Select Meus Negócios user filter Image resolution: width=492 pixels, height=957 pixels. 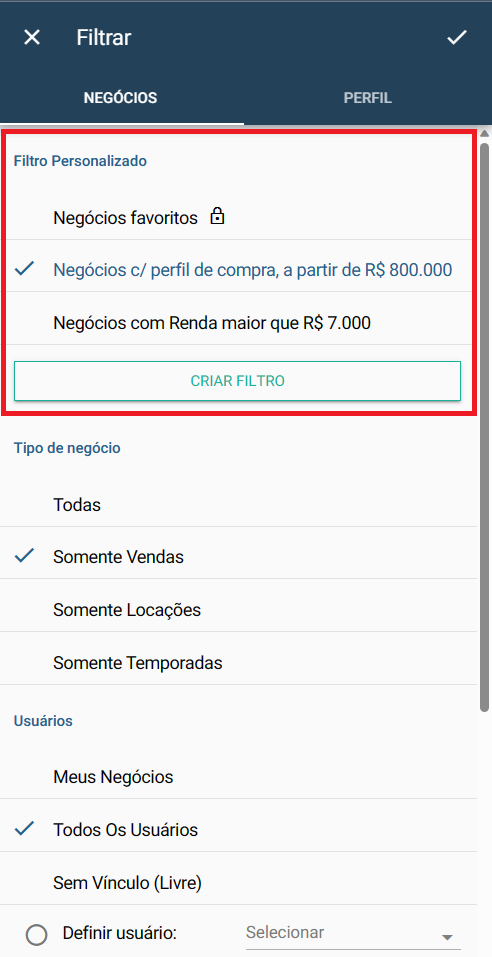(238, 777)
